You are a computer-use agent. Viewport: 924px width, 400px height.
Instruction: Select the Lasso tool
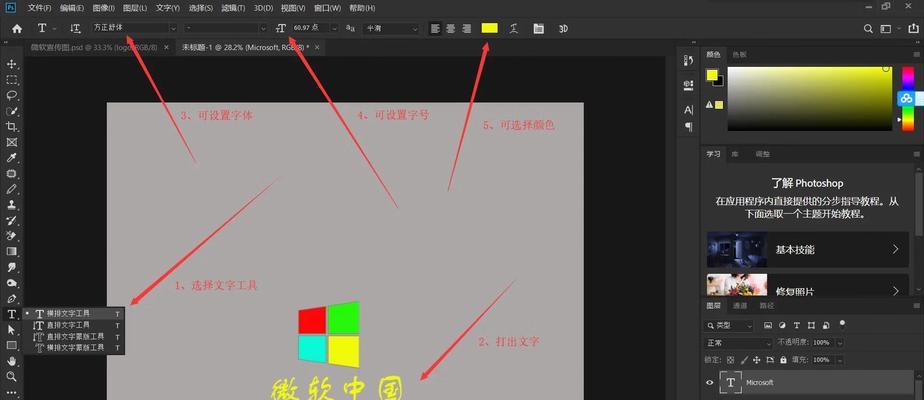11,95
